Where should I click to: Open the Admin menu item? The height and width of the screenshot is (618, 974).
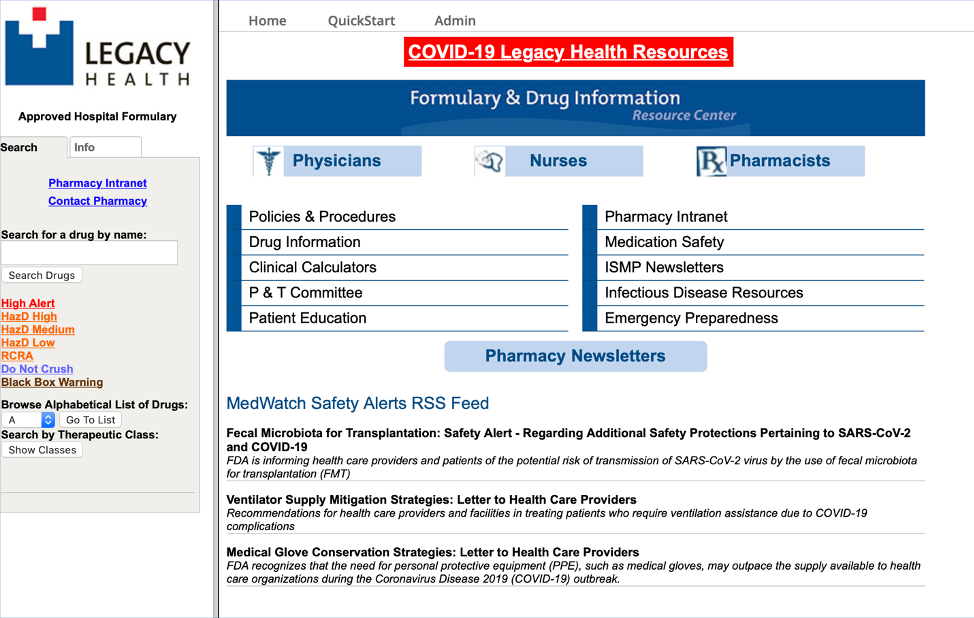point(455,20)
